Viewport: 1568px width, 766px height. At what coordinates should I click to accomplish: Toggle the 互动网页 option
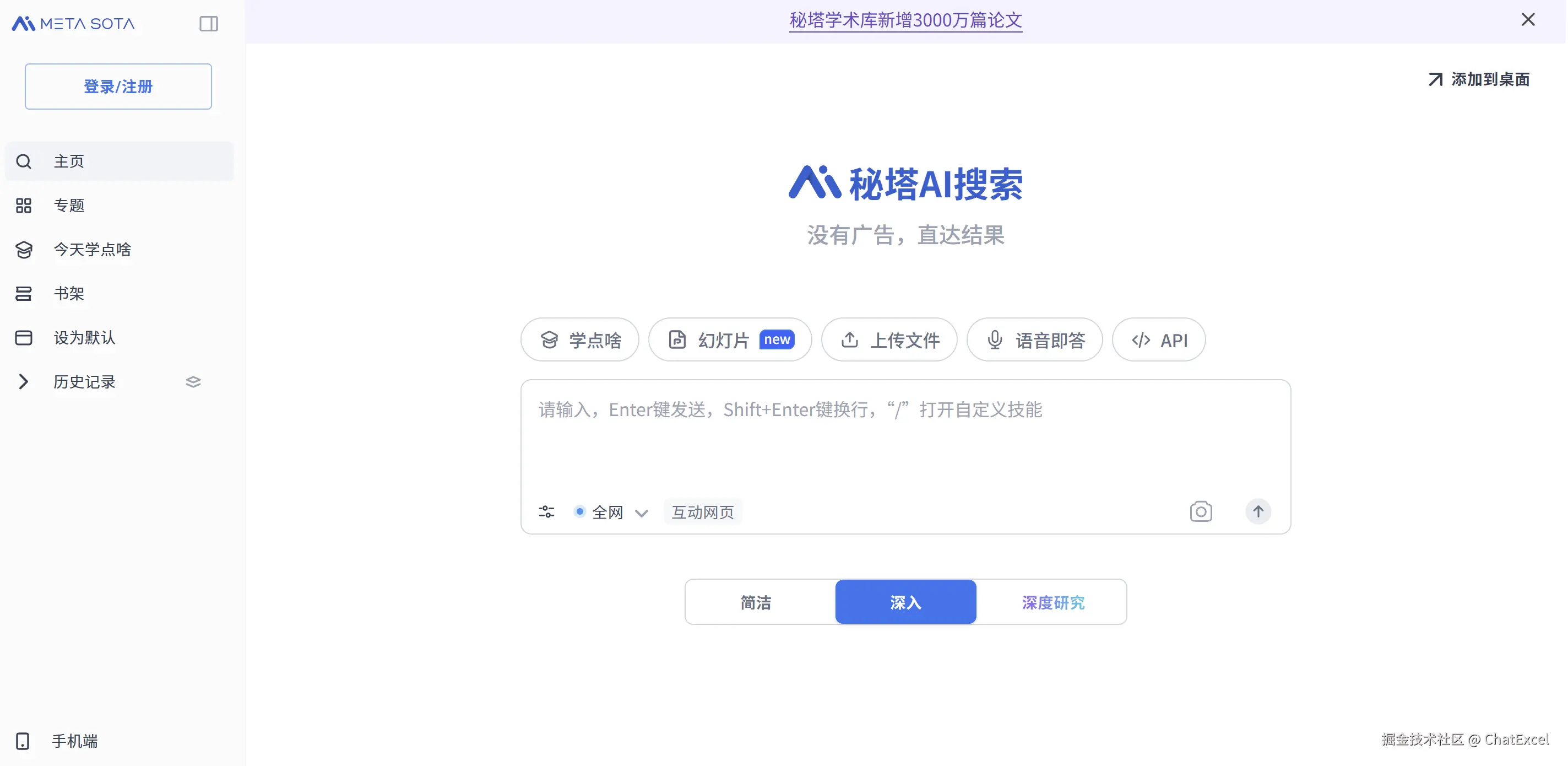click(x=702, y=512)
